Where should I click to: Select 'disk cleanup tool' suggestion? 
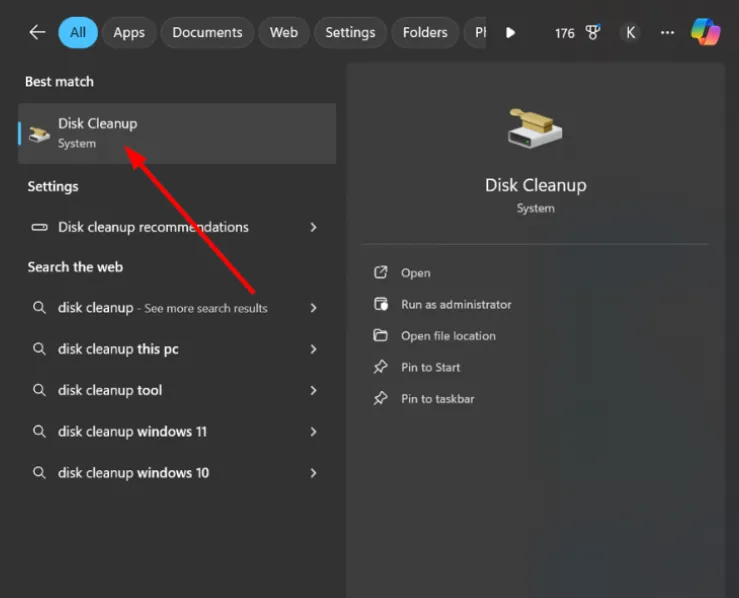click(177, 390)
